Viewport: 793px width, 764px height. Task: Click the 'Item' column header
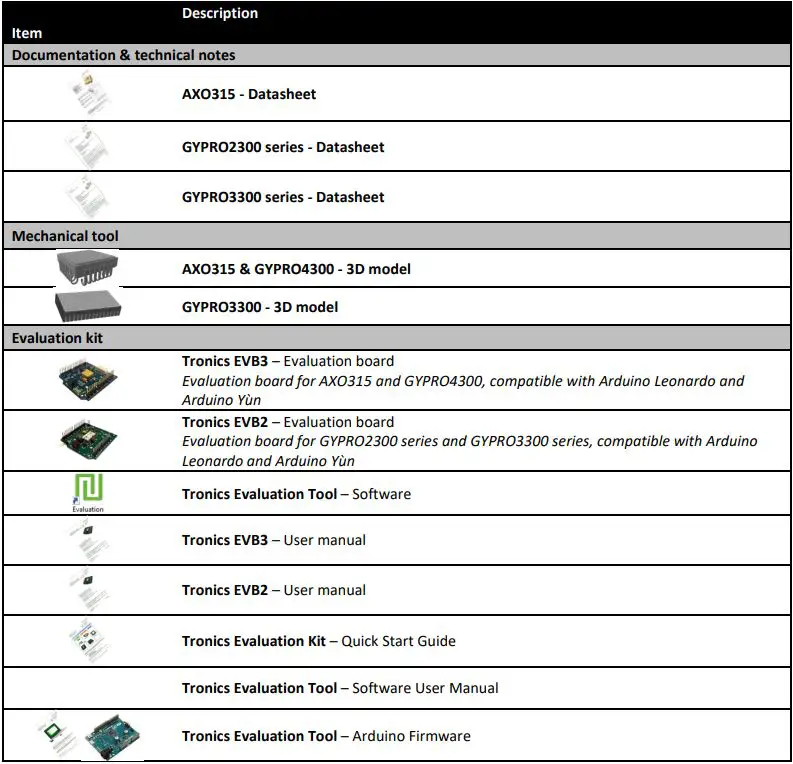(x=27, y=33)
